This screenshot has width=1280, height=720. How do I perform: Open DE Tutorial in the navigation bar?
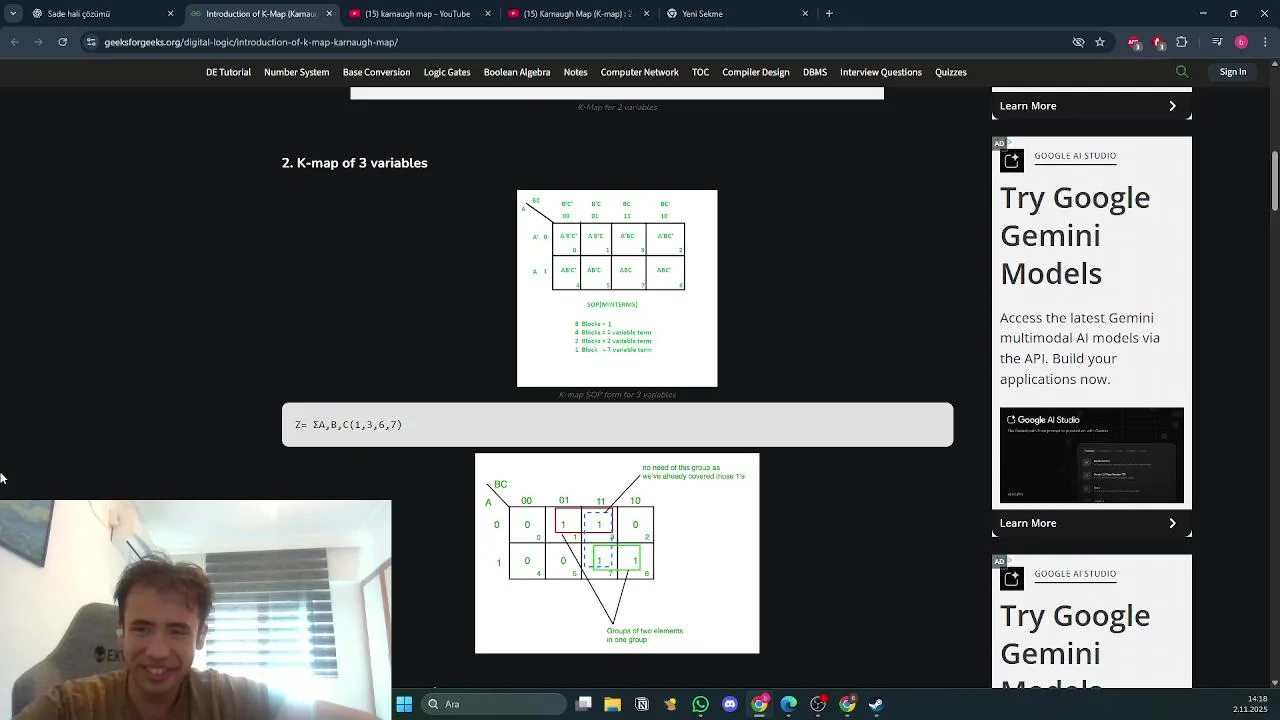tap(228, 72)
